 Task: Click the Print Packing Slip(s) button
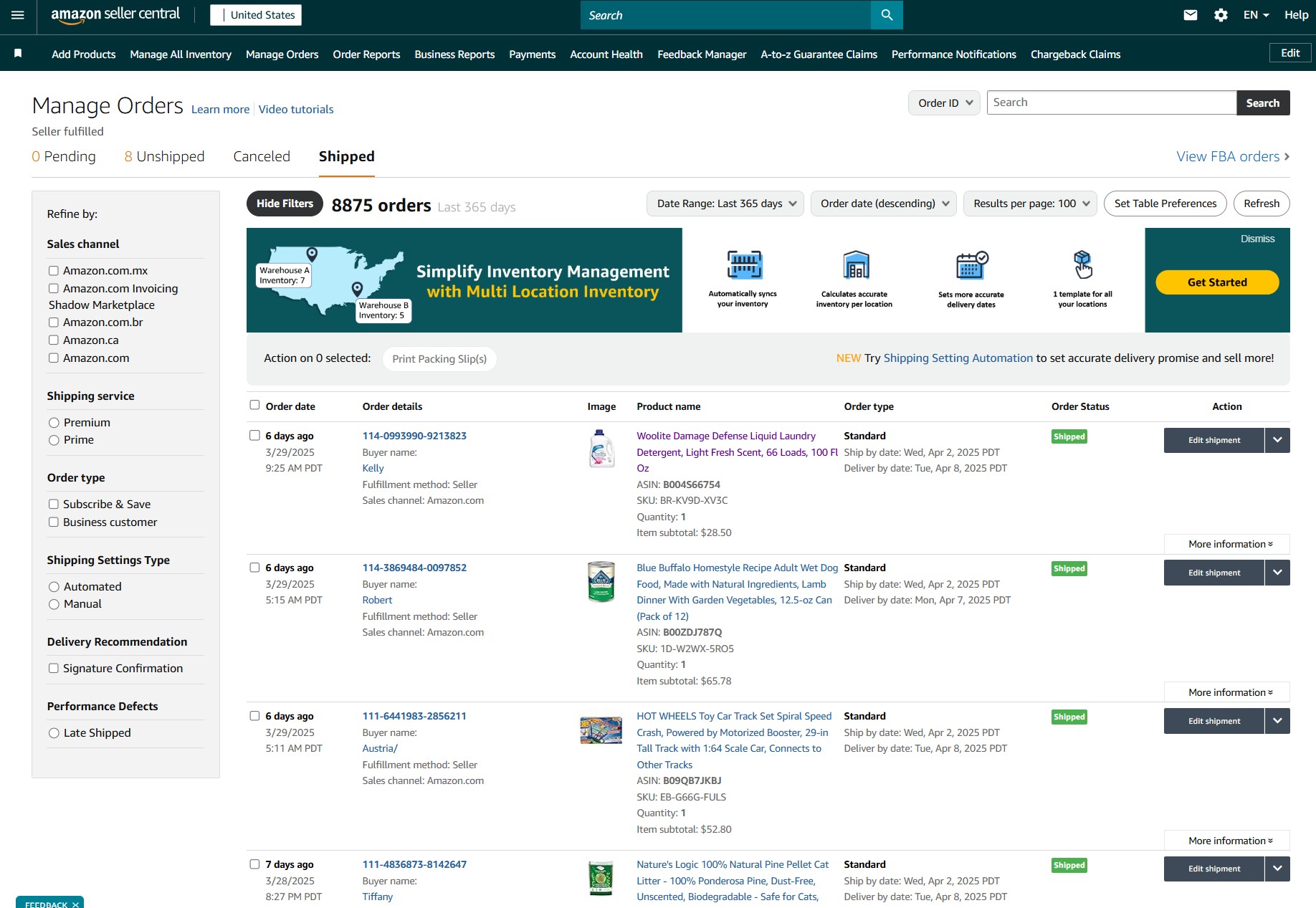coord(439,359)
